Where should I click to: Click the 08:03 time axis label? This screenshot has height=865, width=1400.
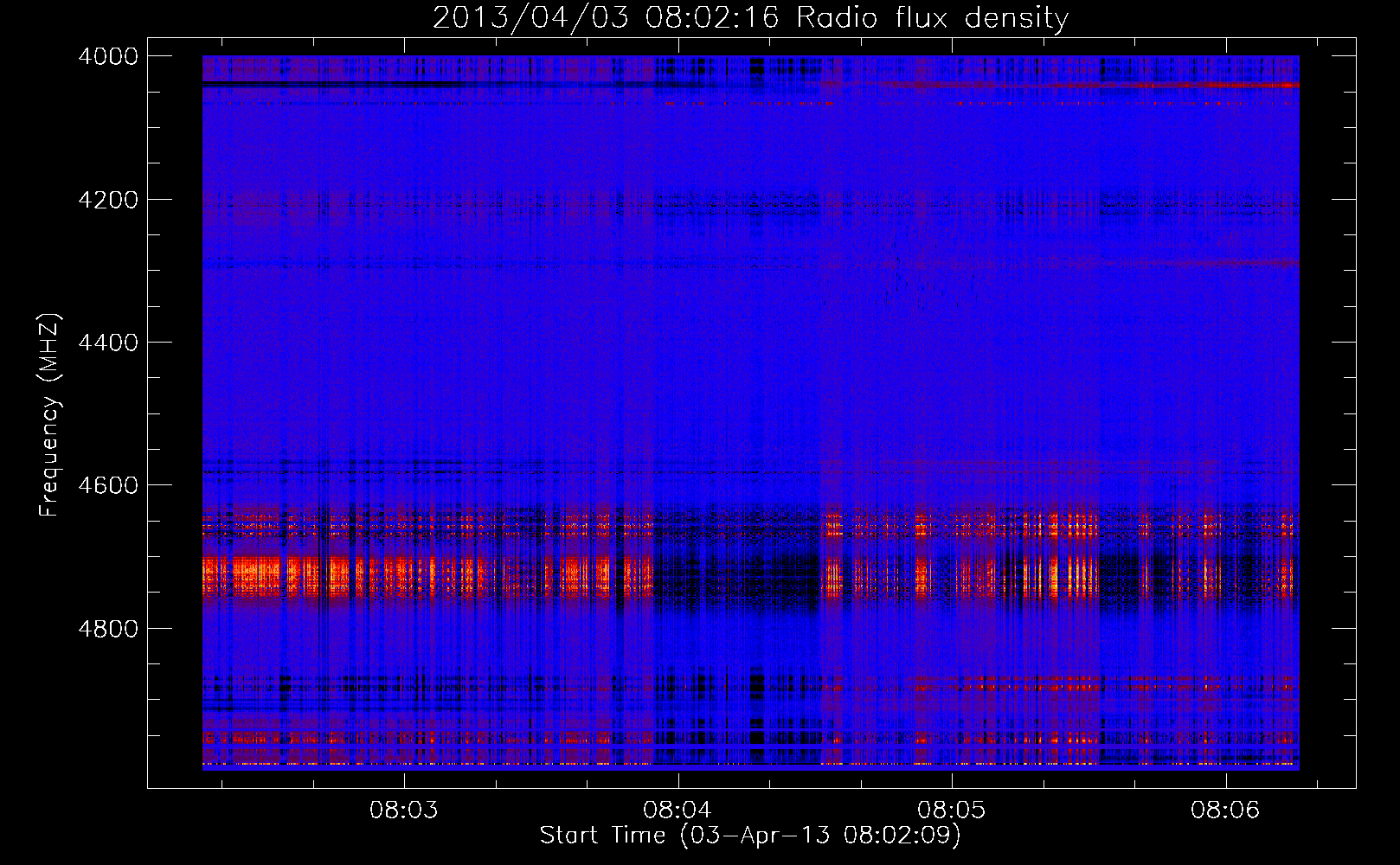tap(404, 811)
